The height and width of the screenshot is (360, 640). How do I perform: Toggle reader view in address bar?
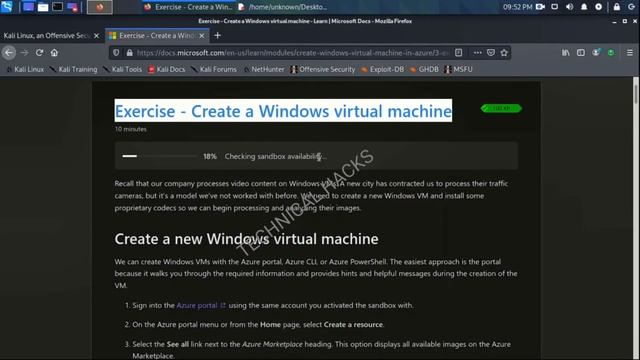pos(459,53)
